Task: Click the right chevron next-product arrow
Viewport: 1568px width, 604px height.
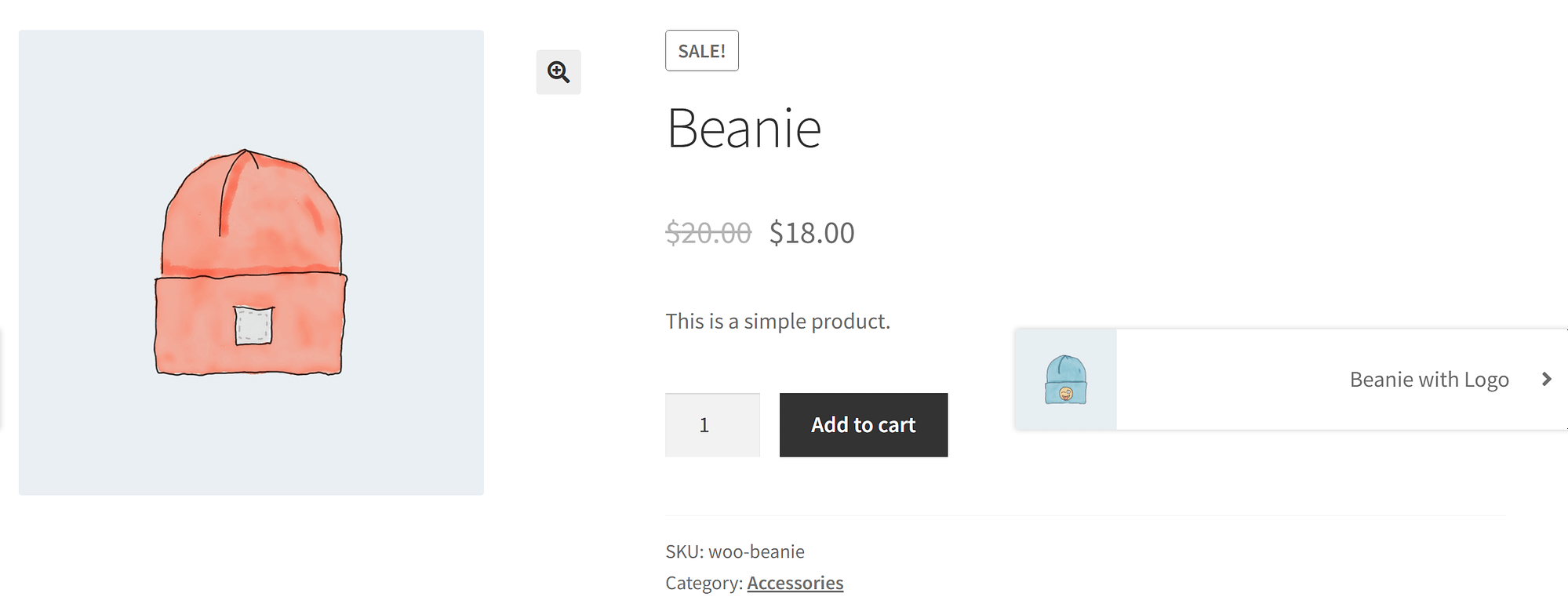Action: point(1546,380)
